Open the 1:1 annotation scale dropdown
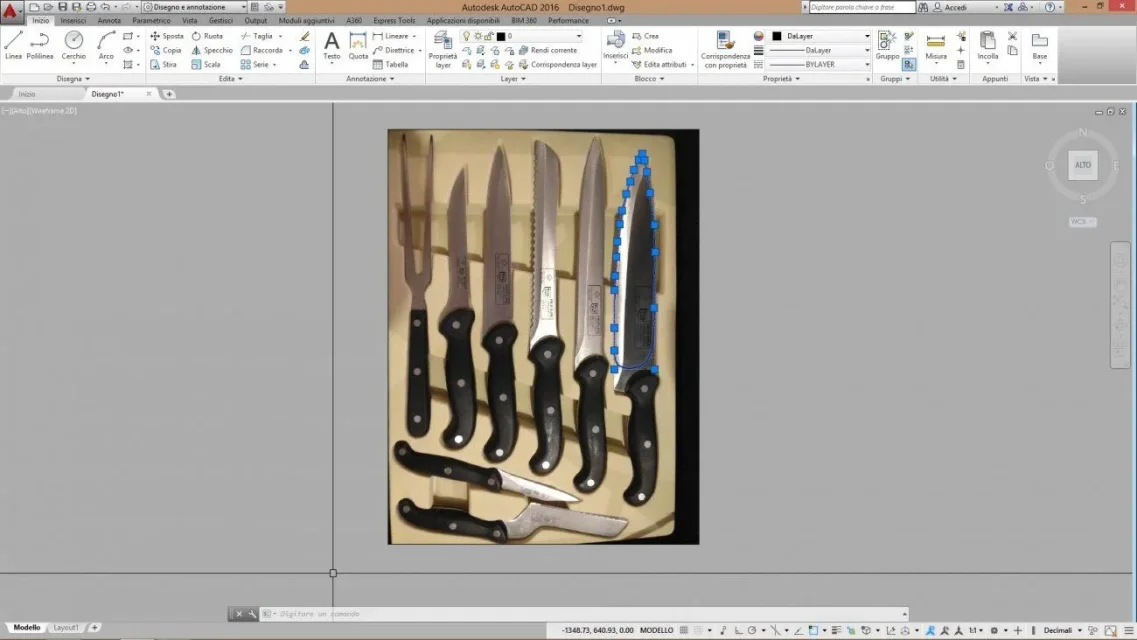Screen dimensions: 1137x640 coord(976,631)
